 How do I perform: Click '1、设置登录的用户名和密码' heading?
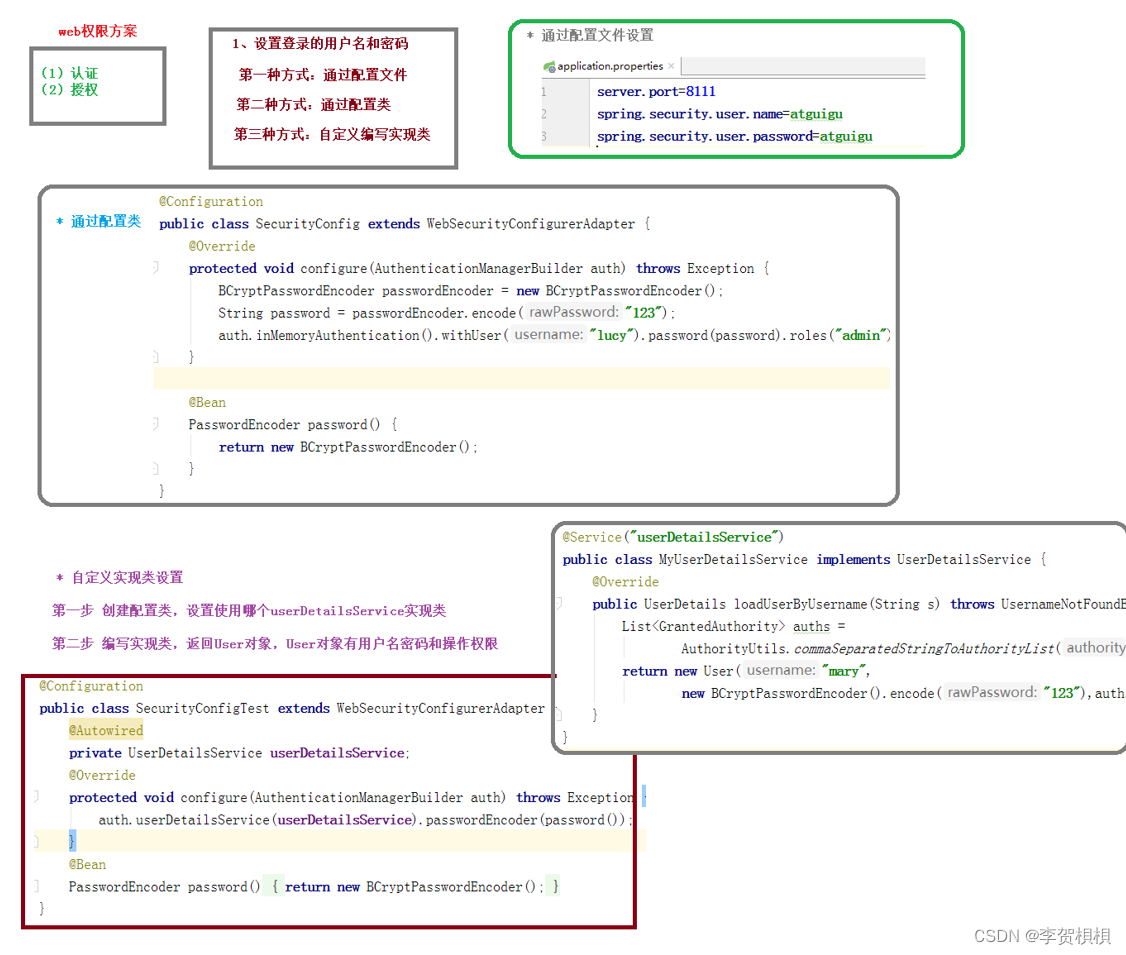click(x=320, y=44)
